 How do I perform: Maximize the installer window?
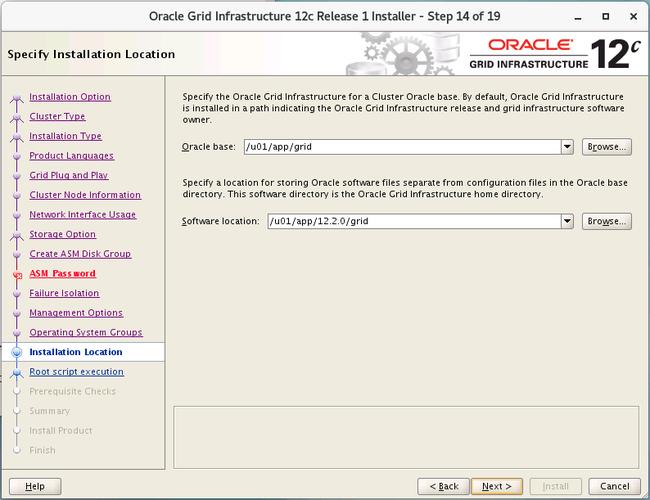point(606,17)
